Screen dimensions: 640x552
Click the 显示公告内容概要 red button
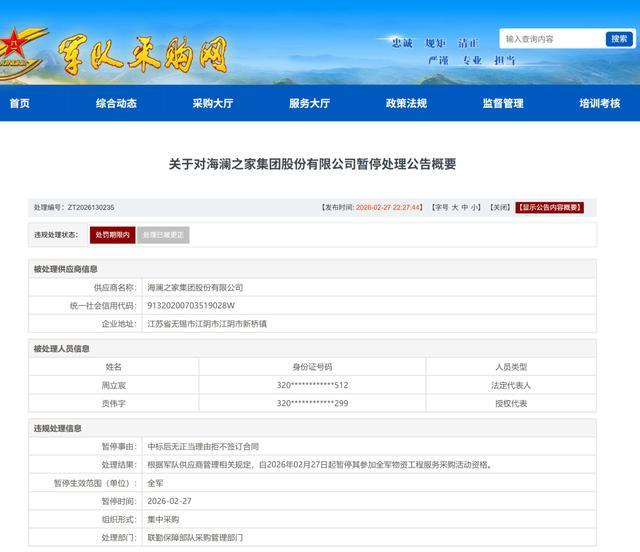pyautogui.click(x=550, y=207)
